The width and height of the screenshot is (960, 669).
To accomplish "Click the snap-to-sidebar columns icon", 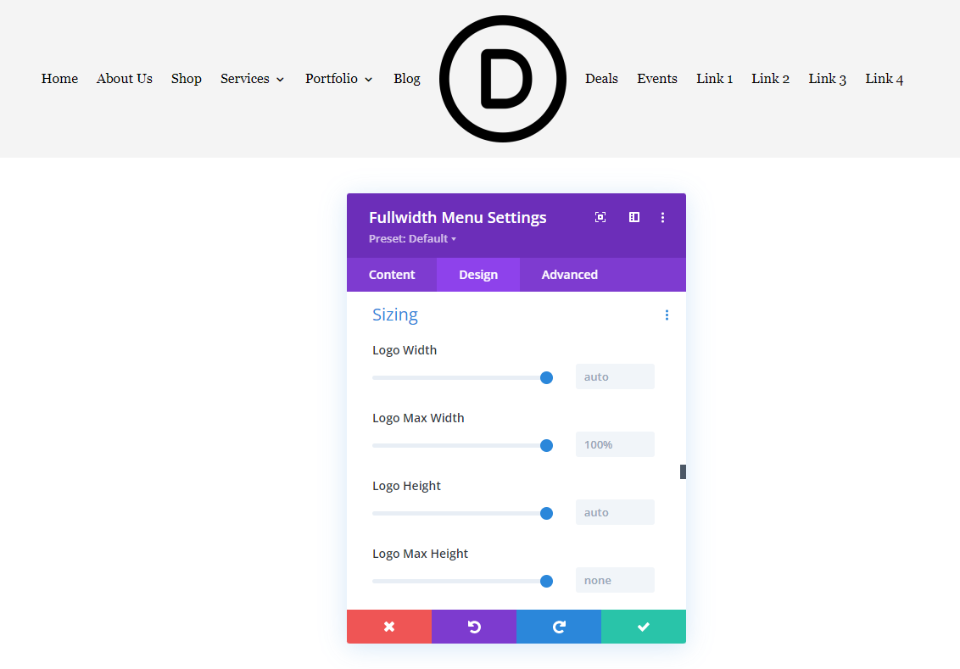I will (x=634, y=217).
